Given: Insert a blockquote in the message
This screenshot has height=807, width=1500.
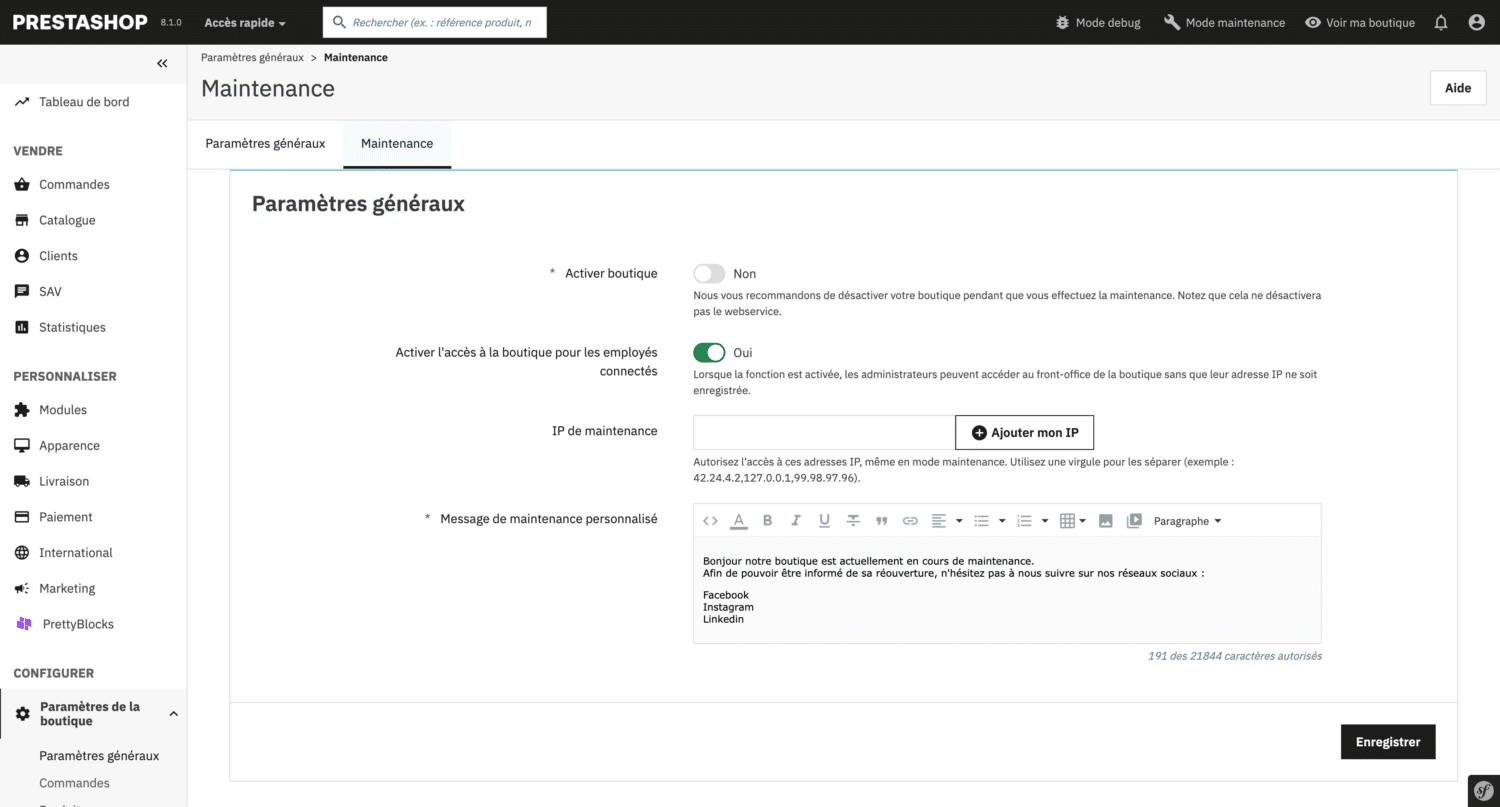Looking at the screenshot, I should tap(881, 520).
